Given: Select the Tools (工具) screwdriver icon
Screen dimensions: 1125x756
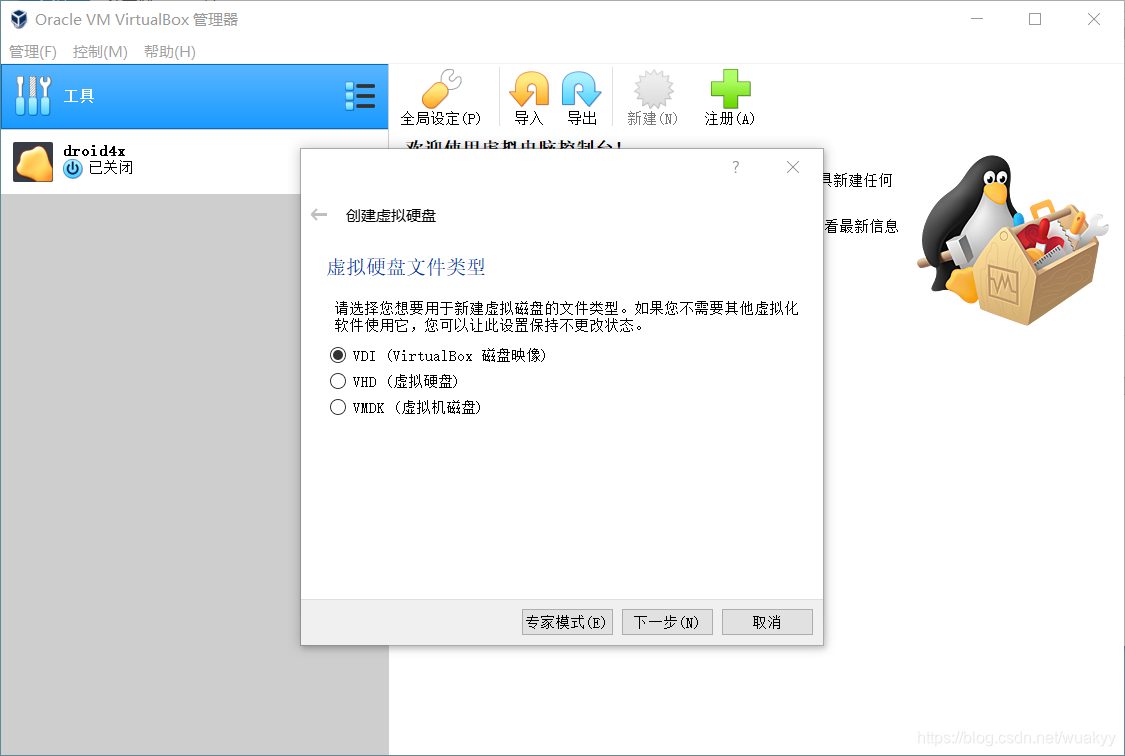Looking at the screenshot, I should pos(33,96).
